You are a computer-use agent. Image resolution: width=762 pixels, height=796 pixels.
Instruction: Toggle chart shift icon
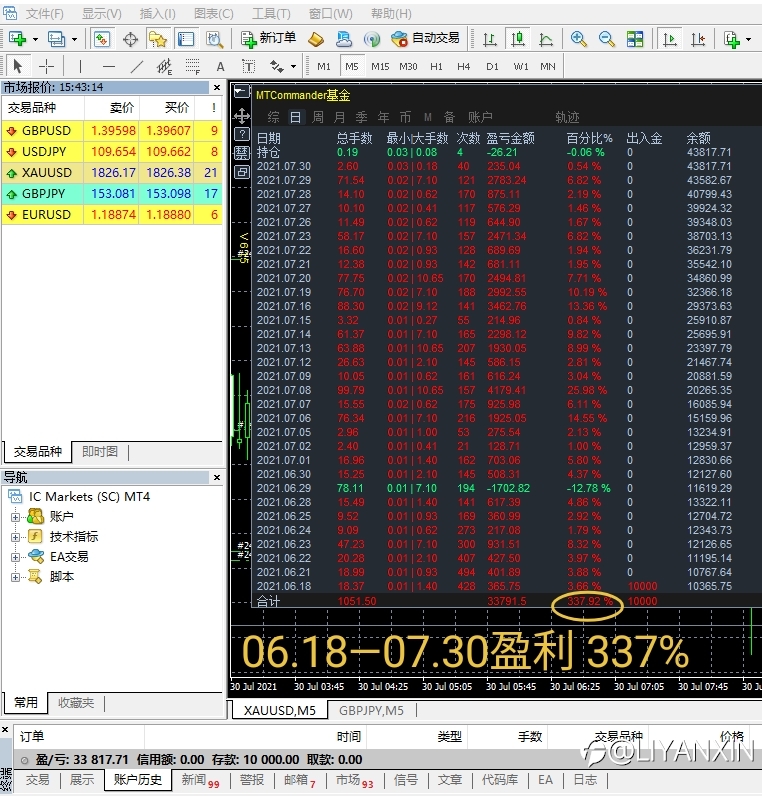click(698, 39)
